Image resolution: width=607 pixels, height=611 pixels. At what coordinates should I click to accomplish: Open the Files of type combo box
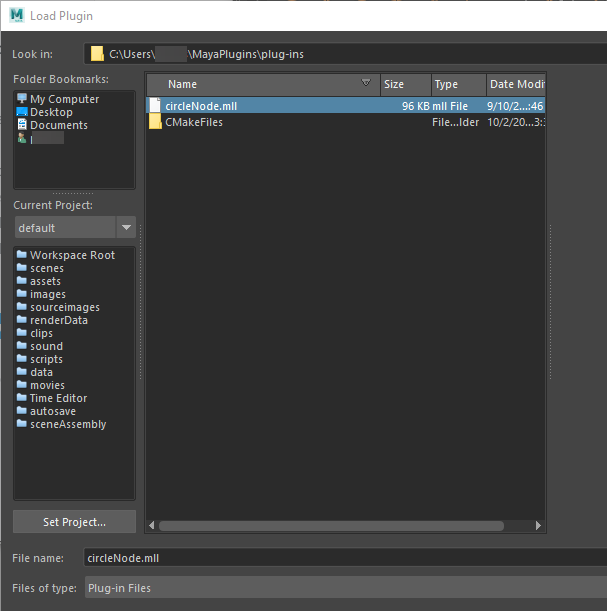point(346,587)
